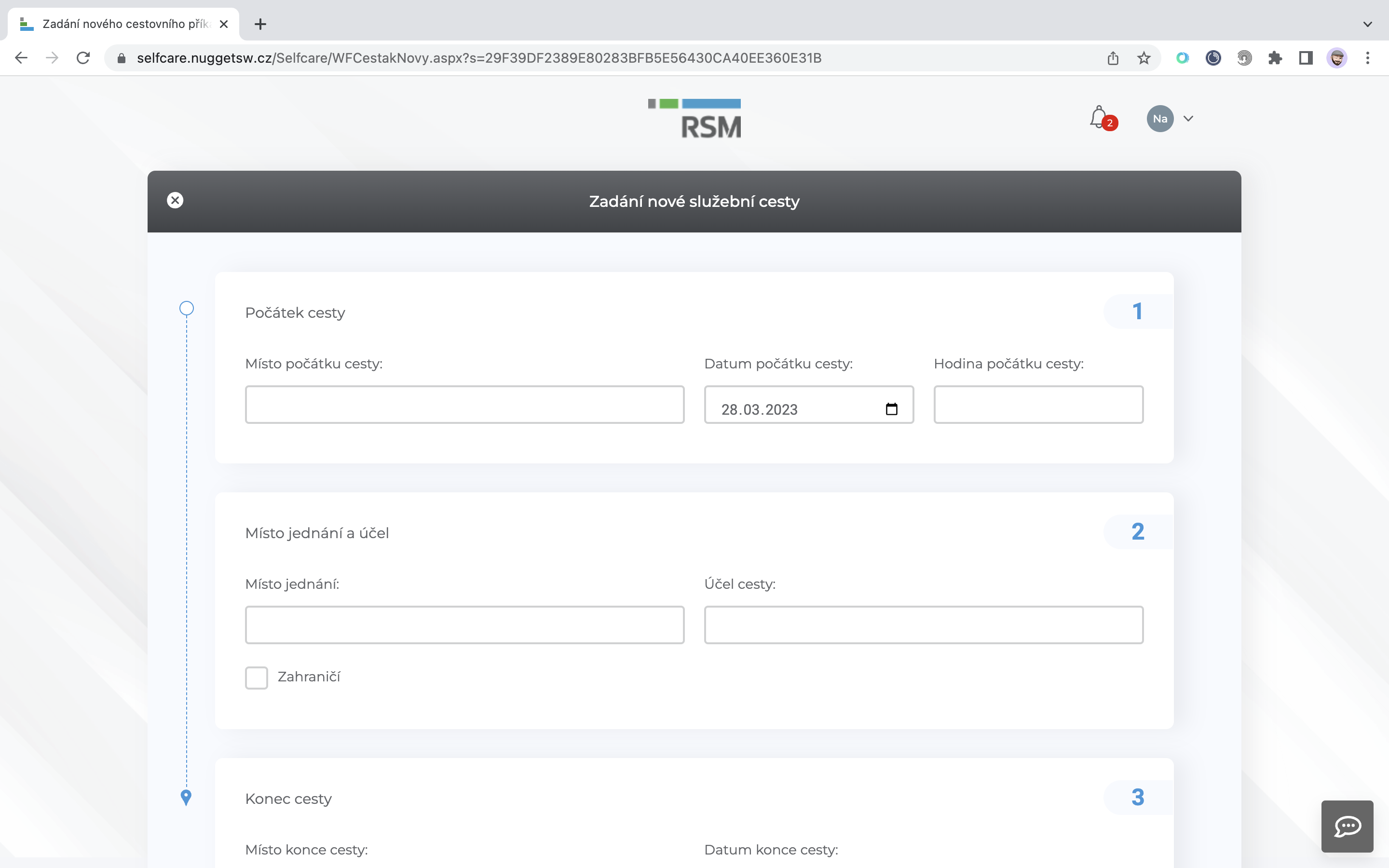This screenshot has height=868, width=1389.
Task: Click the Datum počátku cesty date field
Action: click(809, 405)
